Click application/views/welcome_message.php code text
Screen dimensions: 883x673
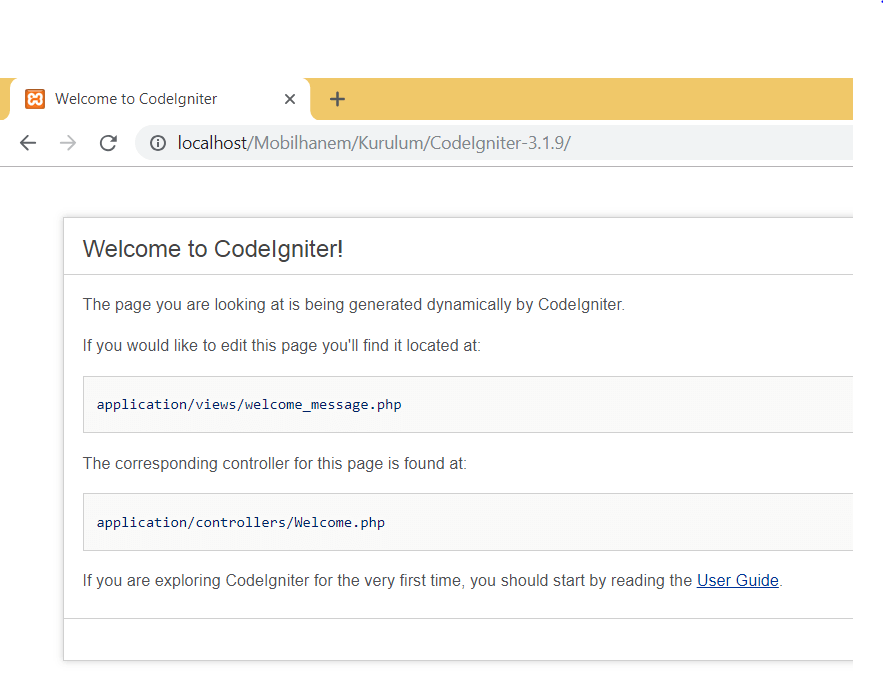point(249,405)
